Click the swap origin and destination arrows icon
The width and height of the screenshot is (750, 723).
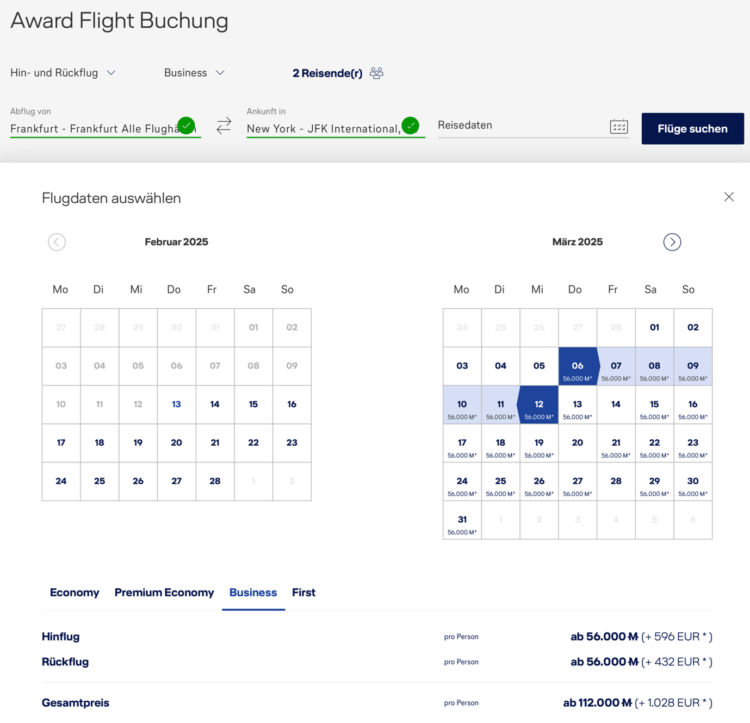click(224, 126)
